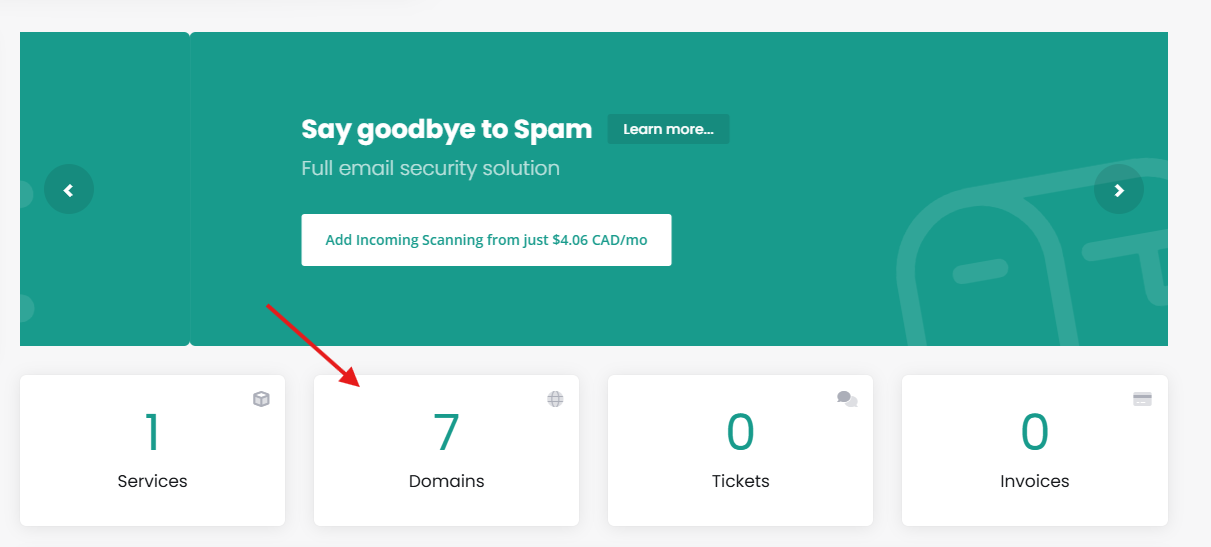The height and width of the screenshot is (547, 1211).
Task: Open the Learn more... spam link
Action: [668, 129]
